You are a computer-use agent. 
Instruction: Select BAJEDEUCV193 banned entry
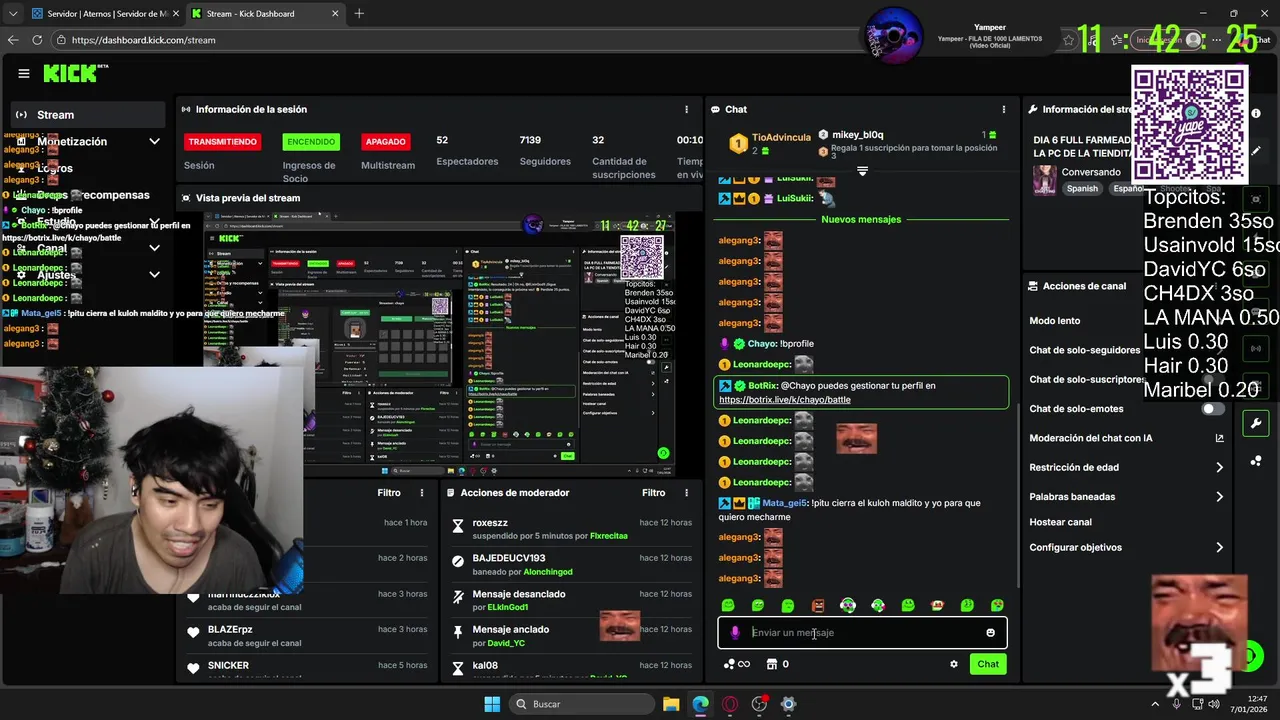coord(569,565)
